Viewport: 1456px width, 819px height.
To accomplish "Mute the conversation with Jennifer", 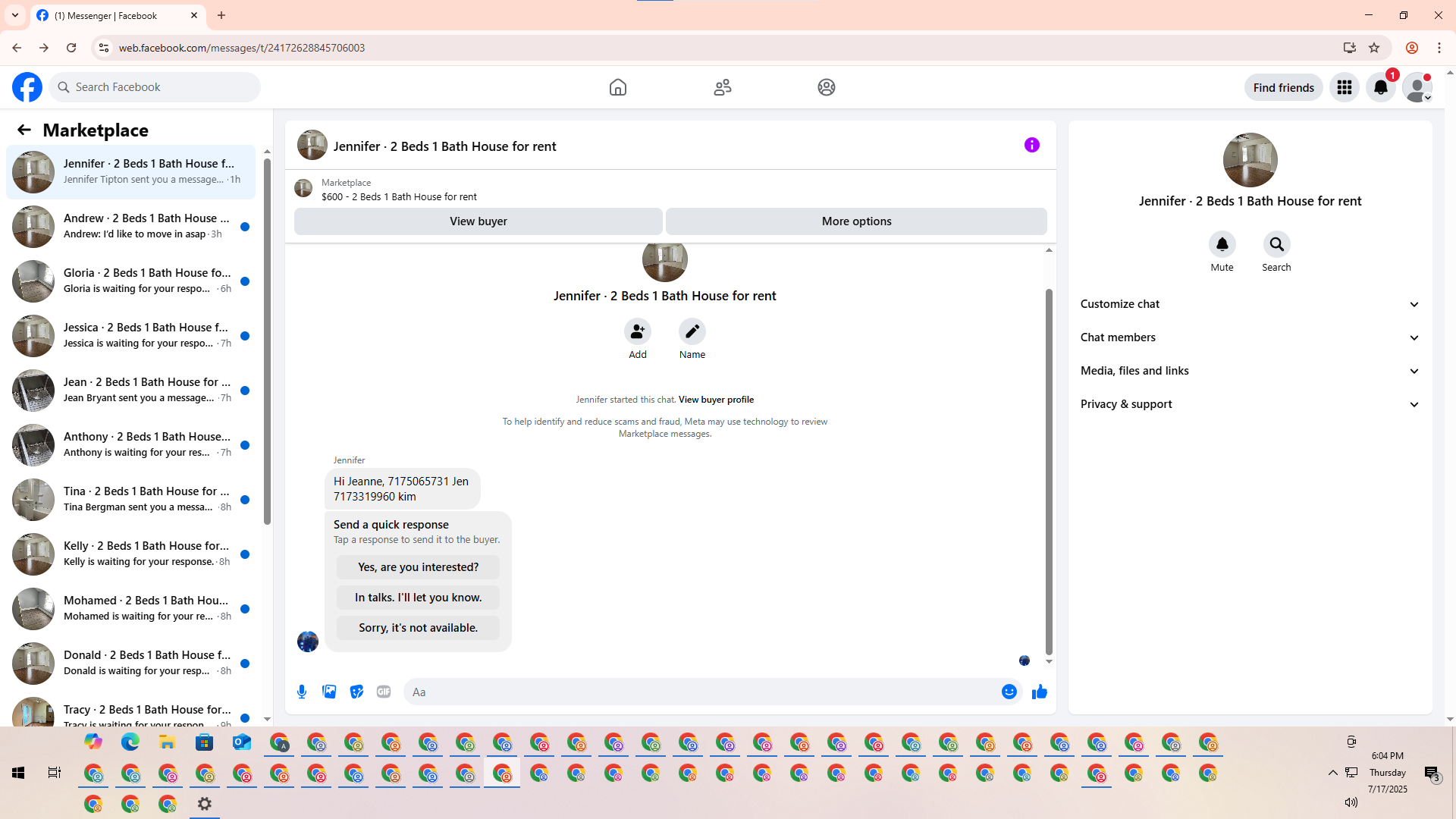I will (1222, 245).
